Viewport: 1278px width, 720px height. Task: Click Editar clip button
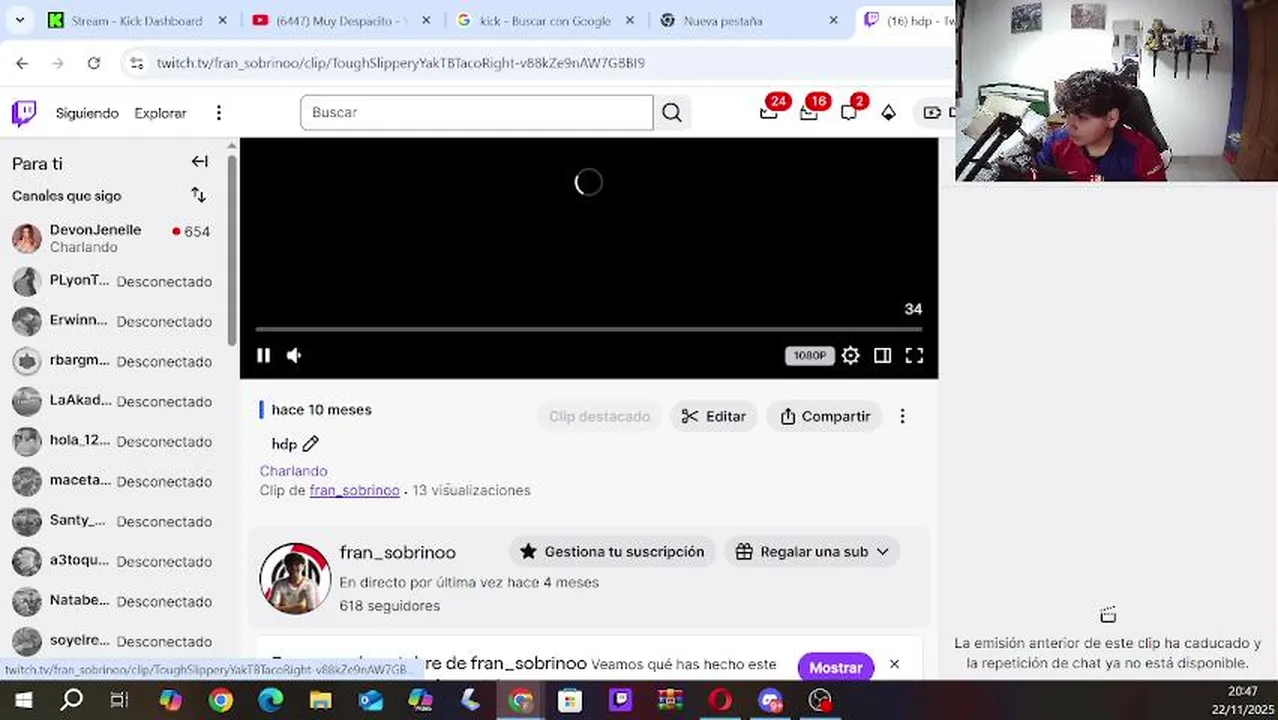714,416
